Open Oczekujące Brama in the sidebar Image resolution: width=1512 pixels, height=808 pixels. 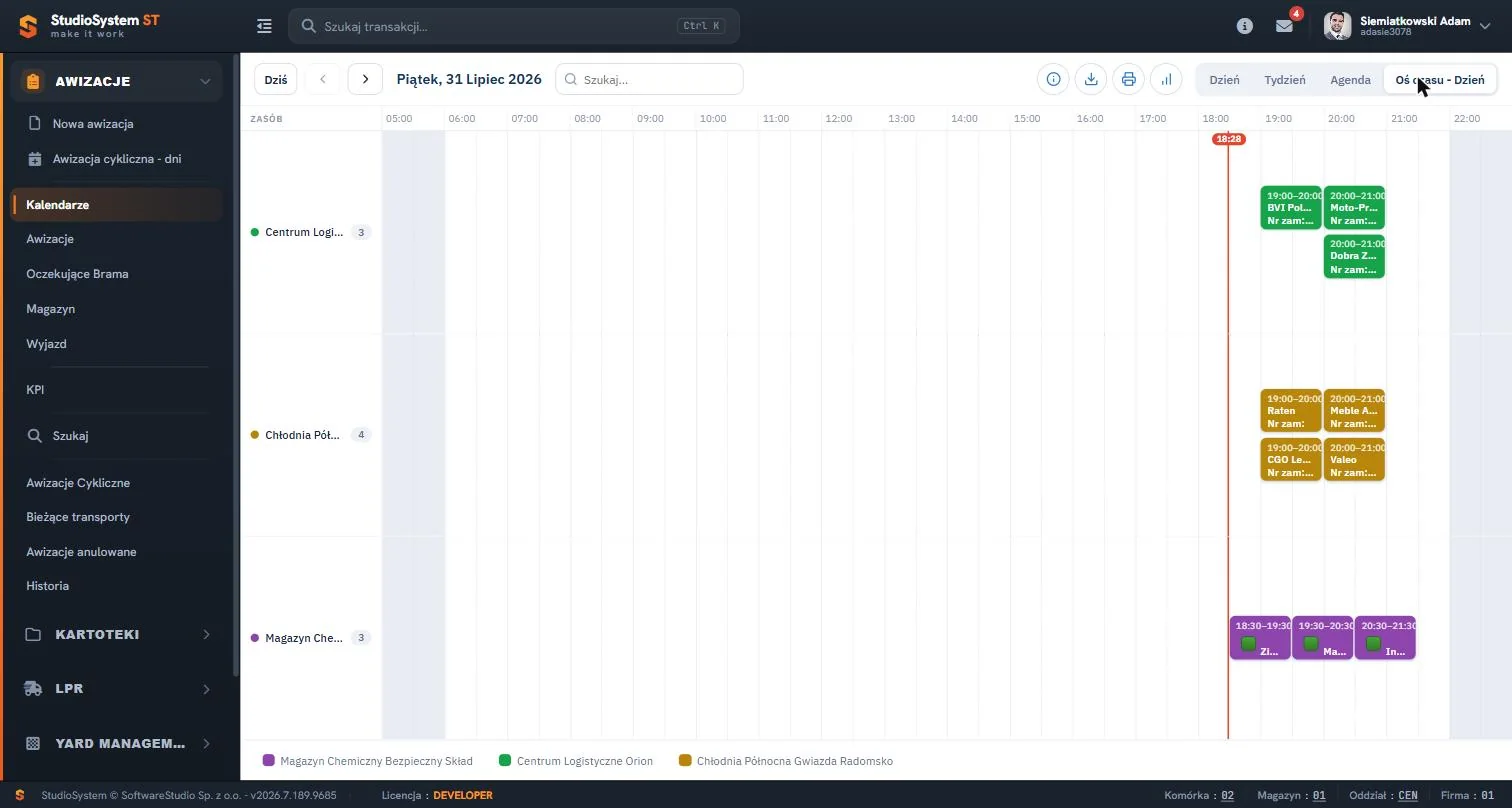pyautogui.click(x=77, y=274)
